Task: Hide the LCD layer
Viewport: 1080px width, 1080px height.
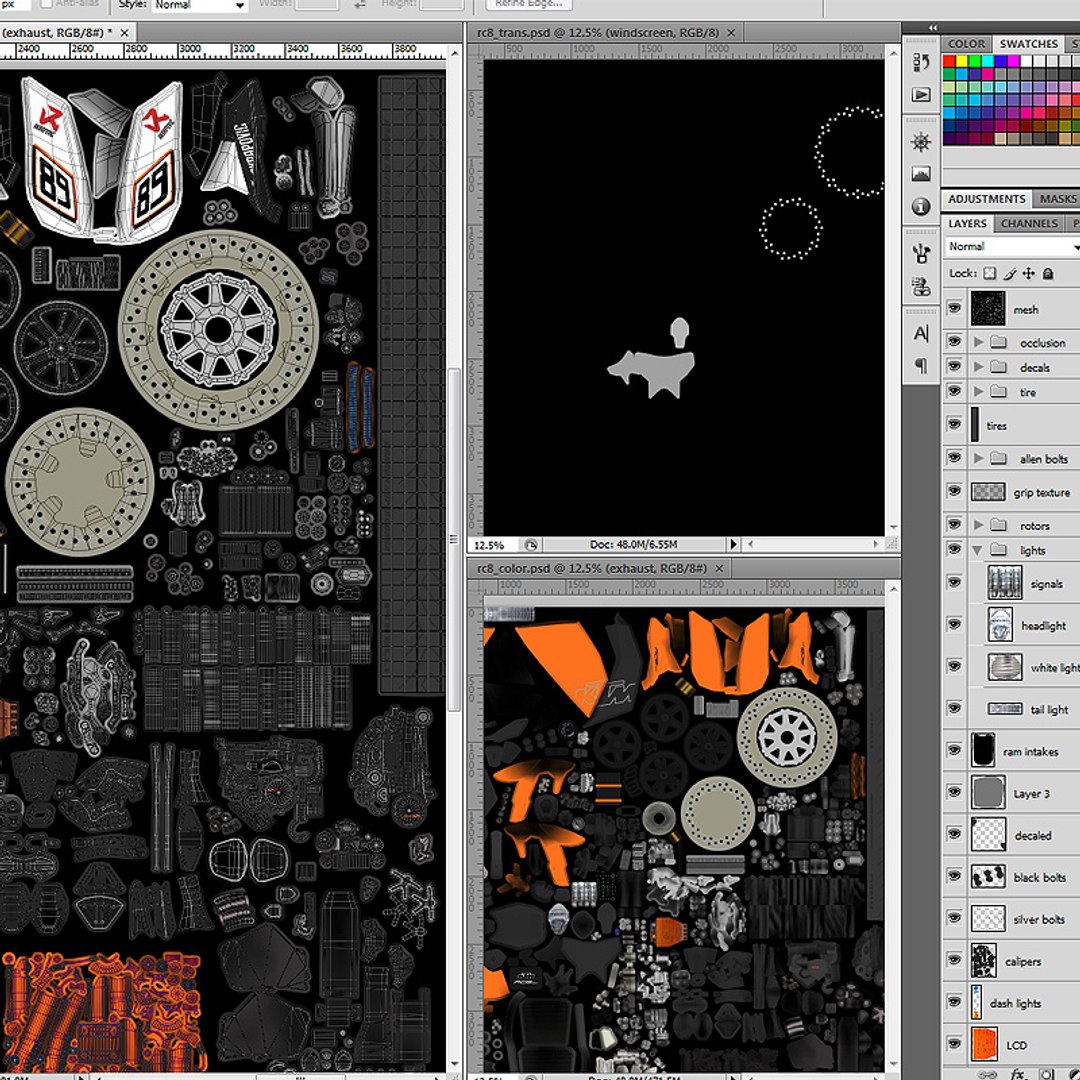Action: (954, 1043)
